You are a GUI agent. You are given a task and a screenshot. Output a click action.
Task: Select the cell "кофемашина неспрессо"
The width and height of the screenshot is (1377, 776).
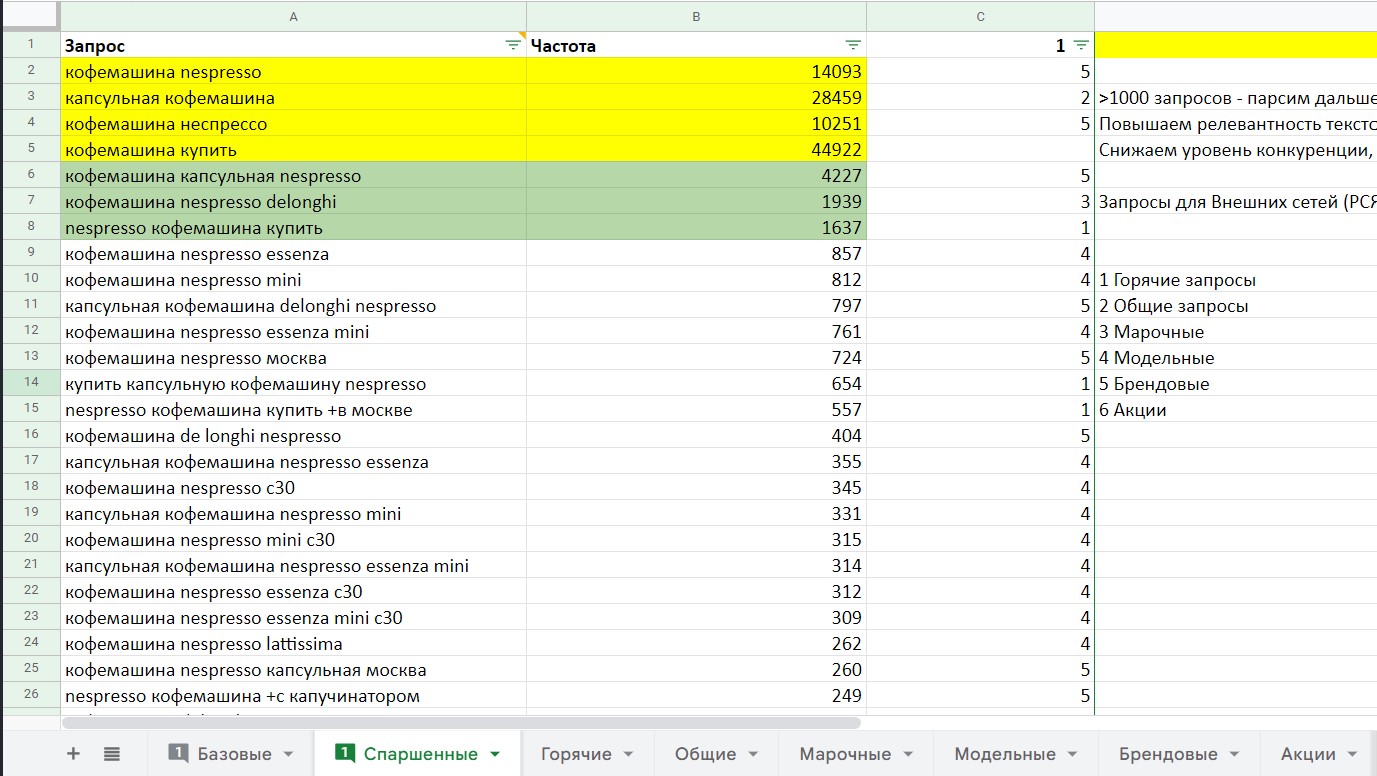coord(293,124)
